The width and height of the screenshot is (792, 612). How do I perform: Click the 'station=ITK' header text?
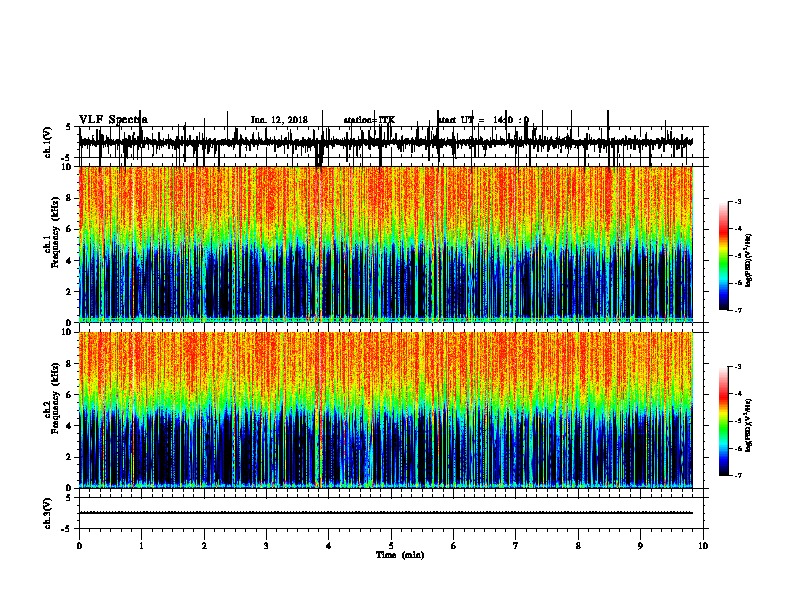coord(369,120)
